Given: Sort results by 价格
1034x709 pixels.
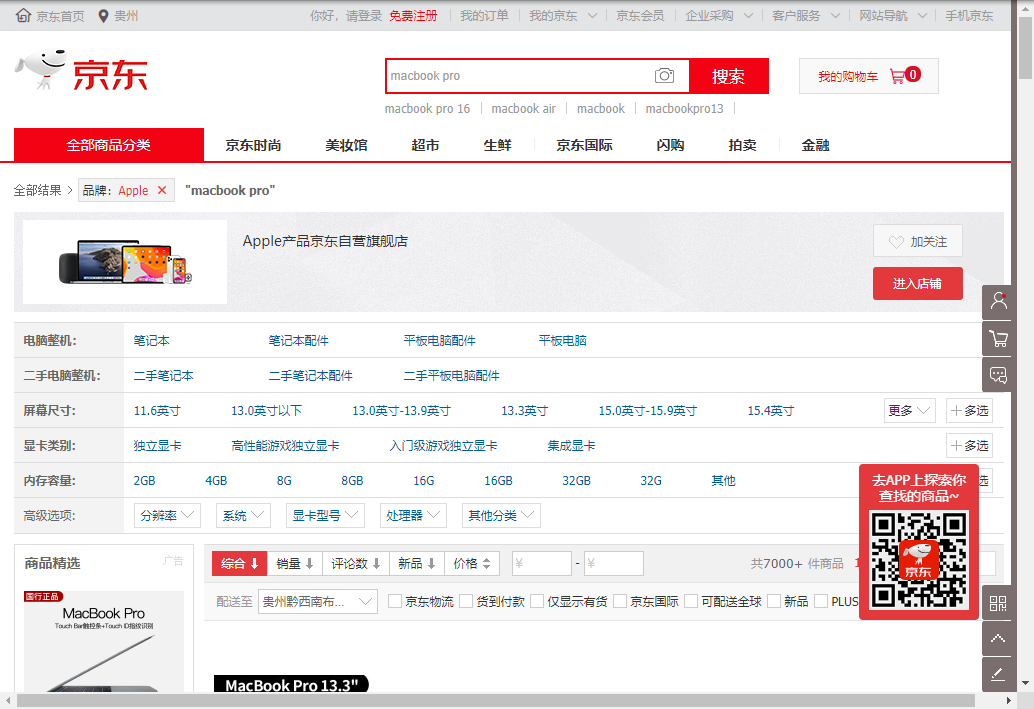Looking at the screenshot, I should click(472, 564).
